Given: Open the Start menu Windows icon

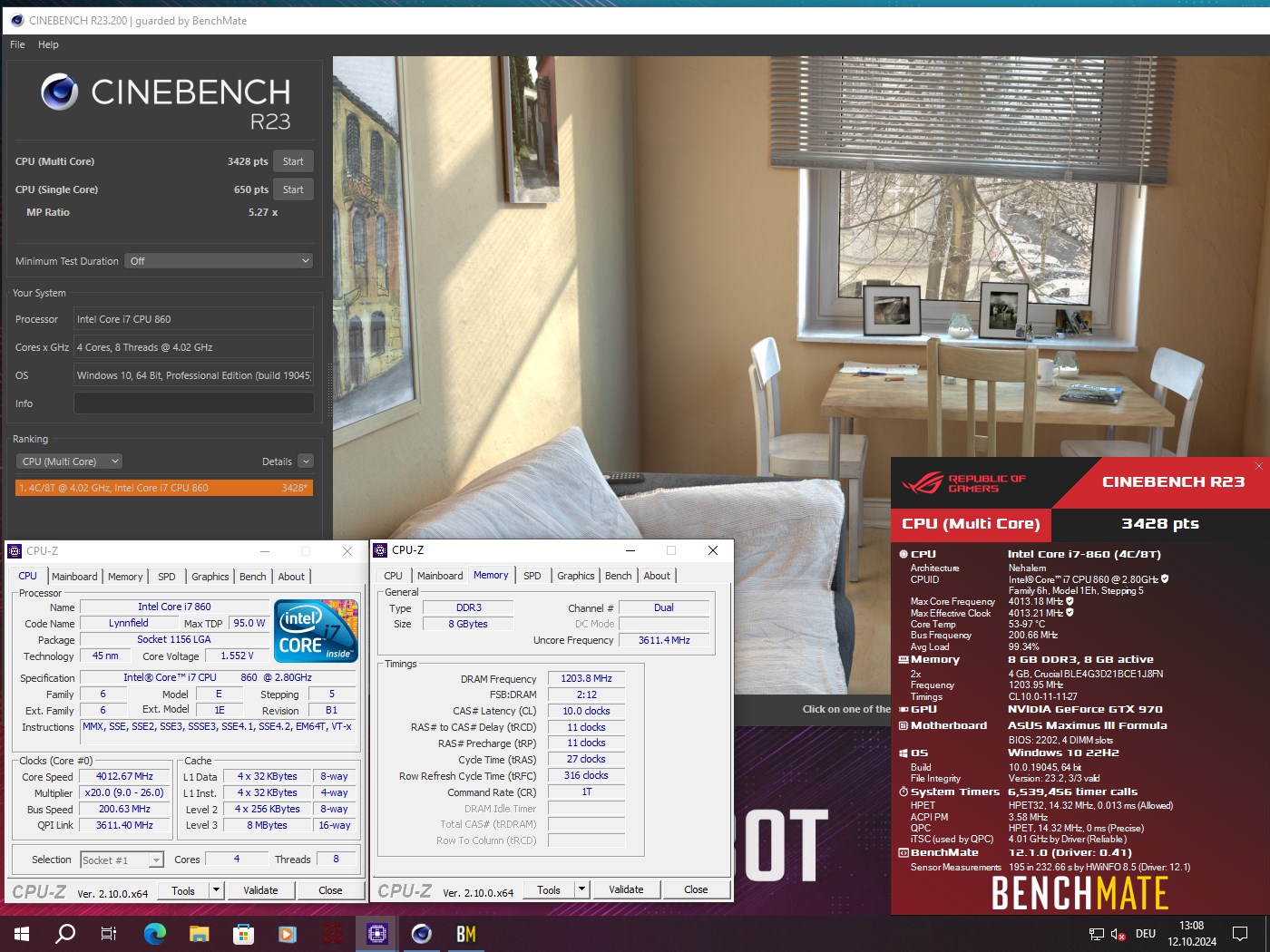Looking at the screenshot, I should tap(22, 933).
